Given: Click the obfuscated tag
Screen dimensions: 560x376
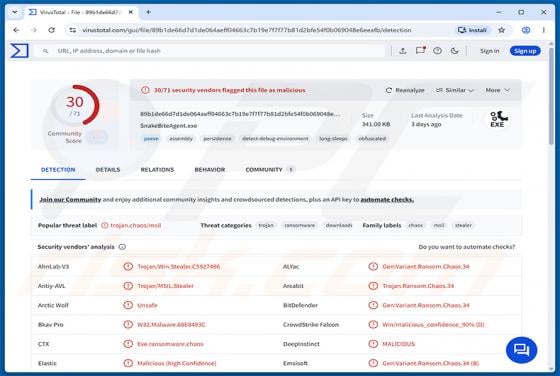Looking at the screenshot, I should coord(372,139).
